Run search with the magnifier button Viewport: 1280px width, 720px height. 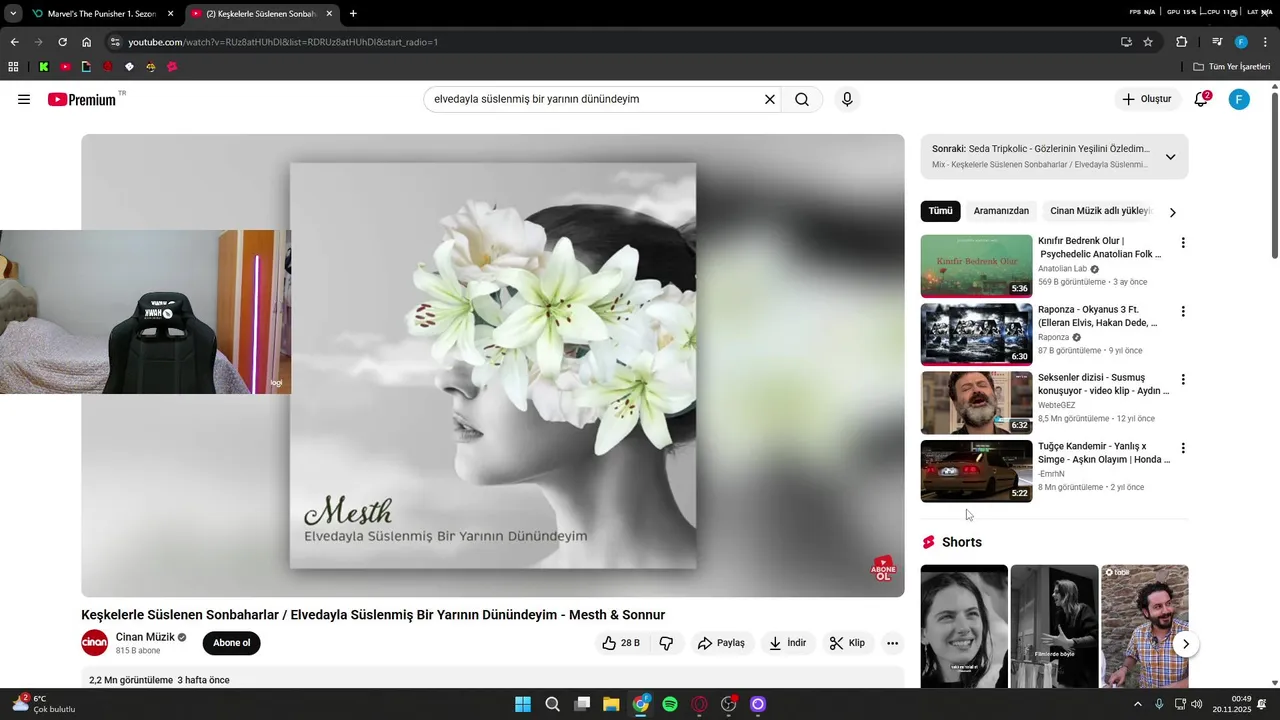coord(802,99)
